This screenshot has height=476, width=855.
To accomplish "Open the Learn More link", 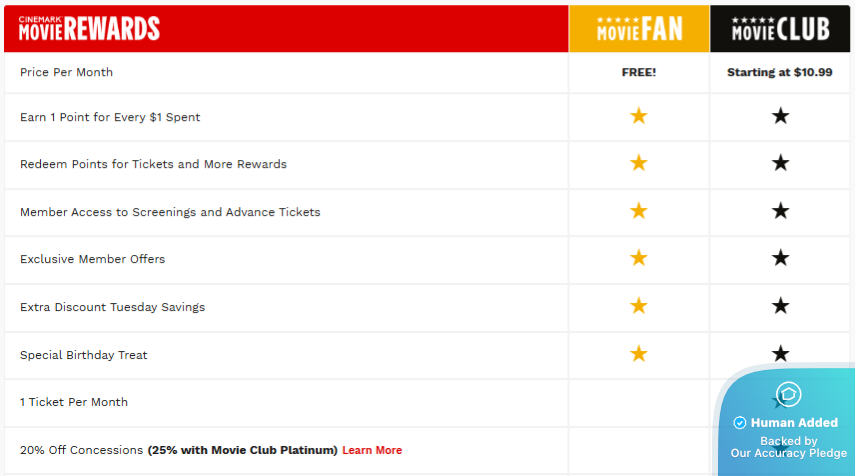I will point(372,450).
